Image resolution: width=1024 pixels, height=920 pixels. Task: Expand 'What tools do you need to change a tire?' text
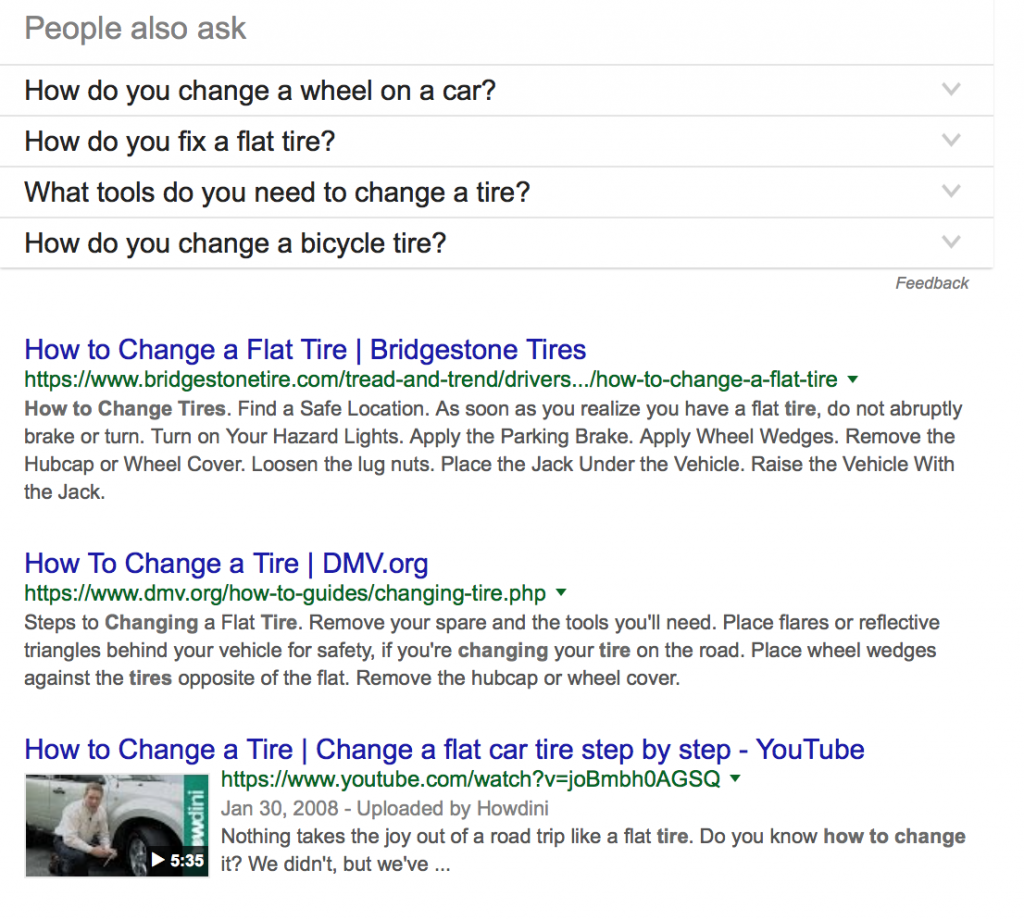click(277, 192)
